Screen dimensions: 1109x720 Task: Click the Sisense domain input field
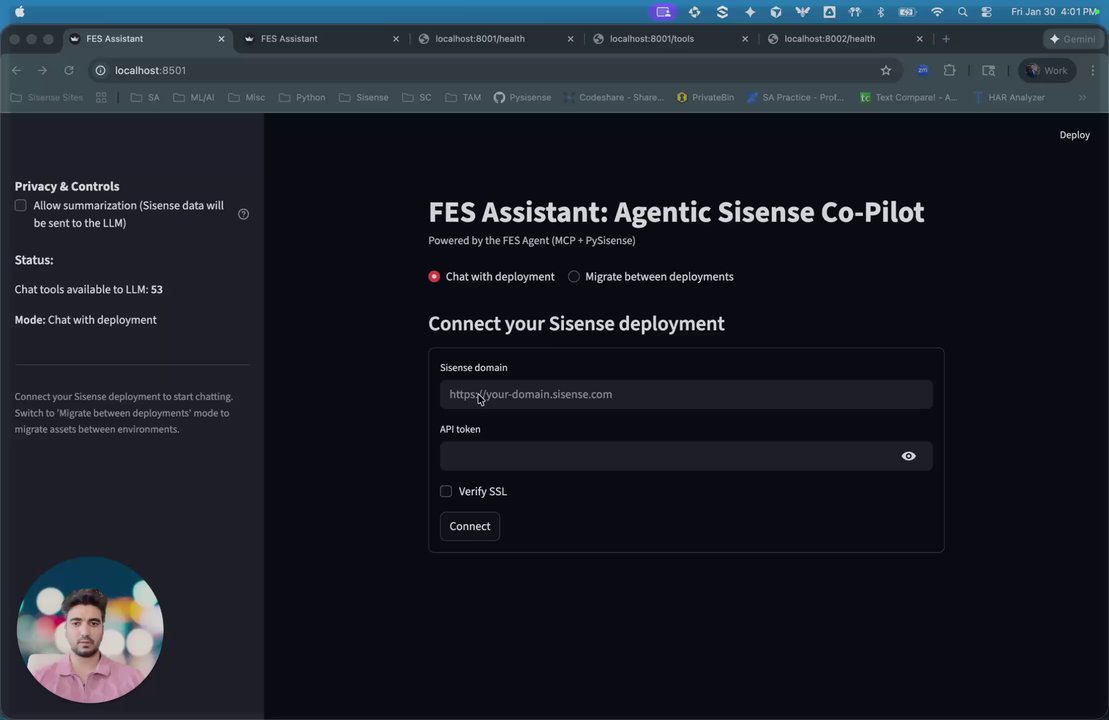[x=686, y=394]
